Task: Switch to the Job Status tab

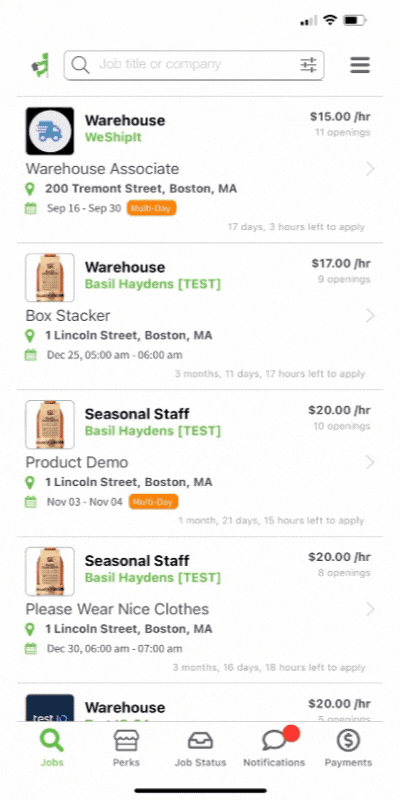Action: point(200,748)
